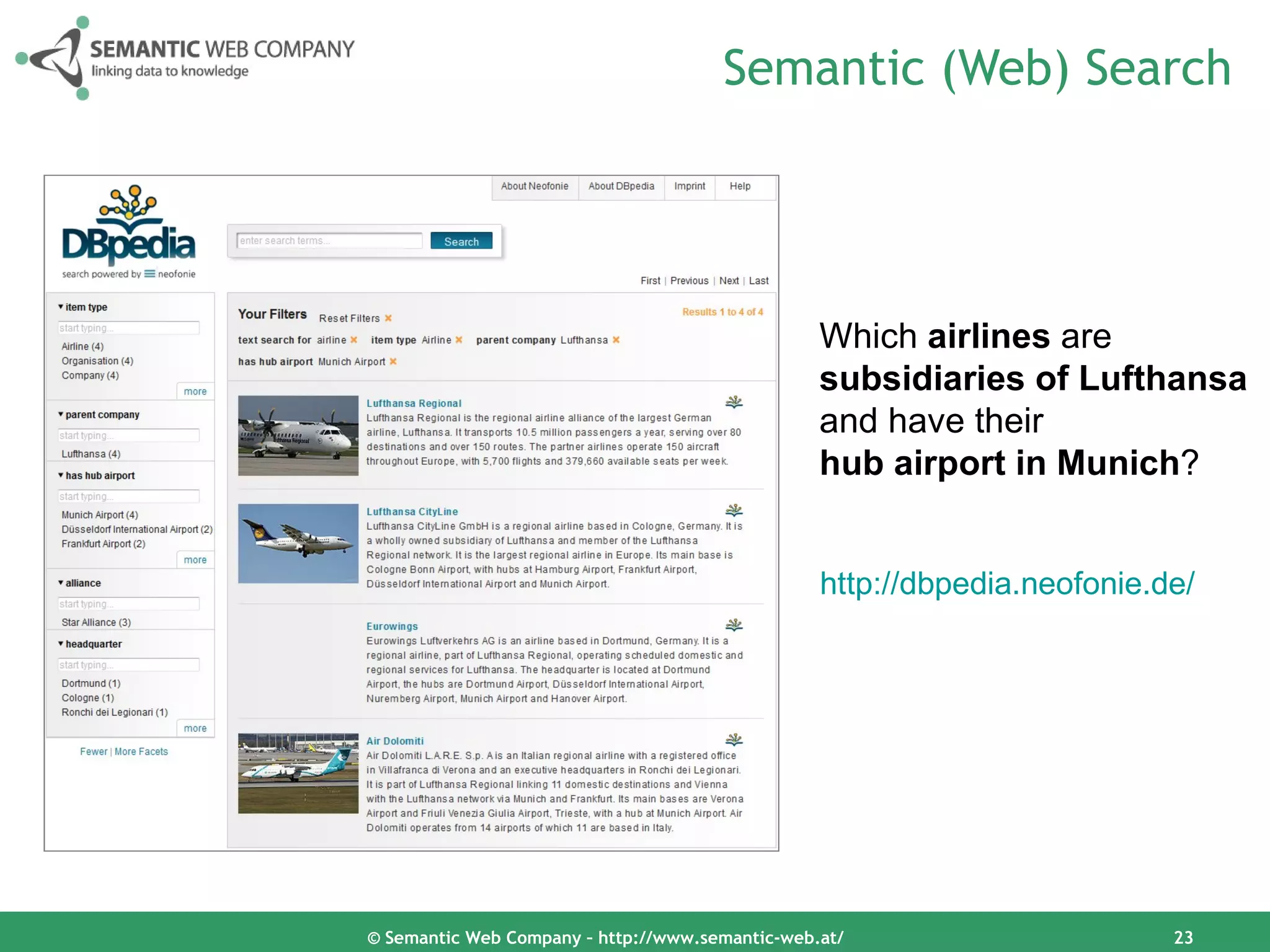This screenshot has height=952, width=1270.
Task: Click the blue Search button
Action: [461, 241]
